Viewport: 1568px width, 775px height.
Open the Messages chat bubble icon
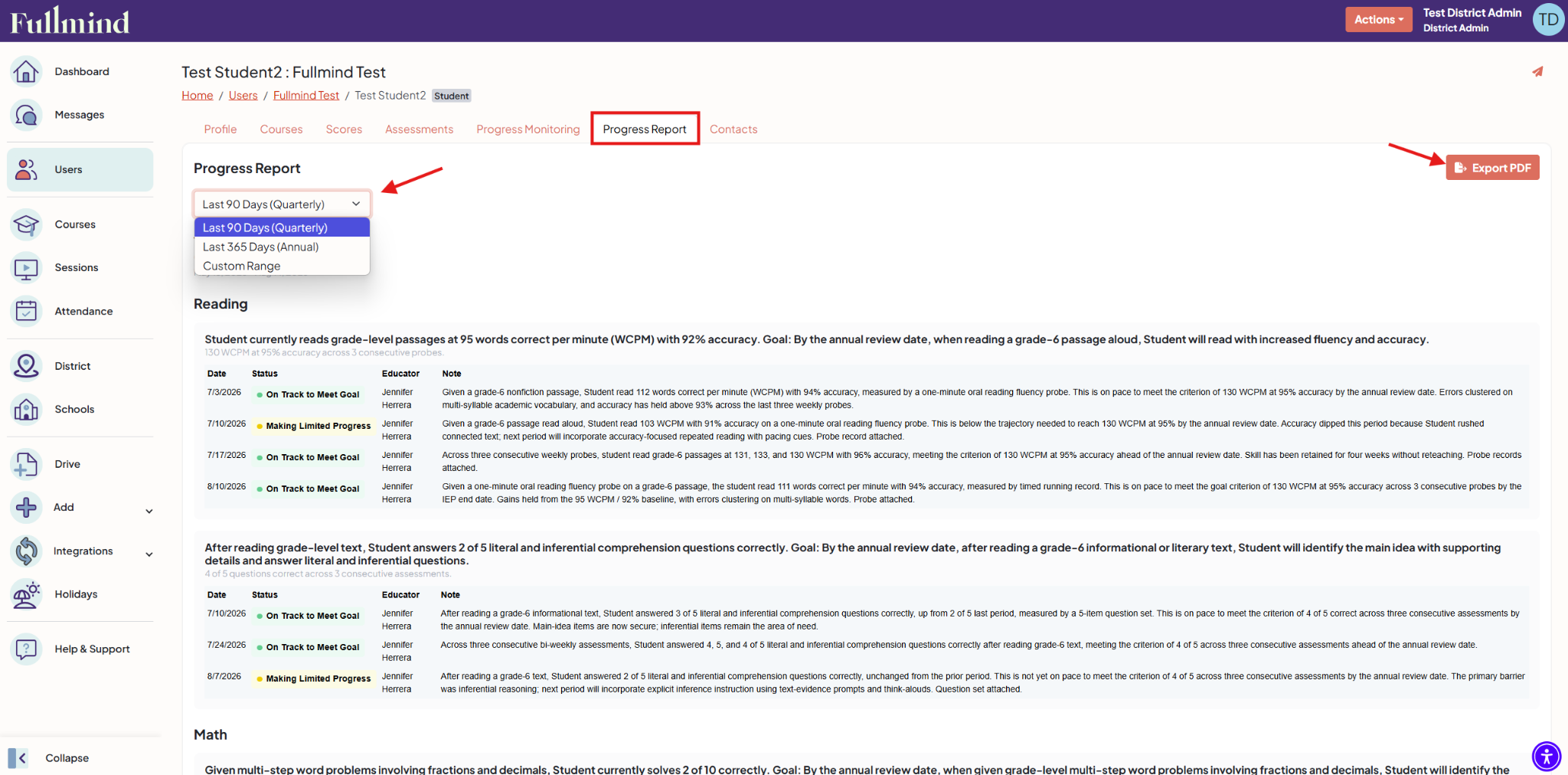(26, 115)
